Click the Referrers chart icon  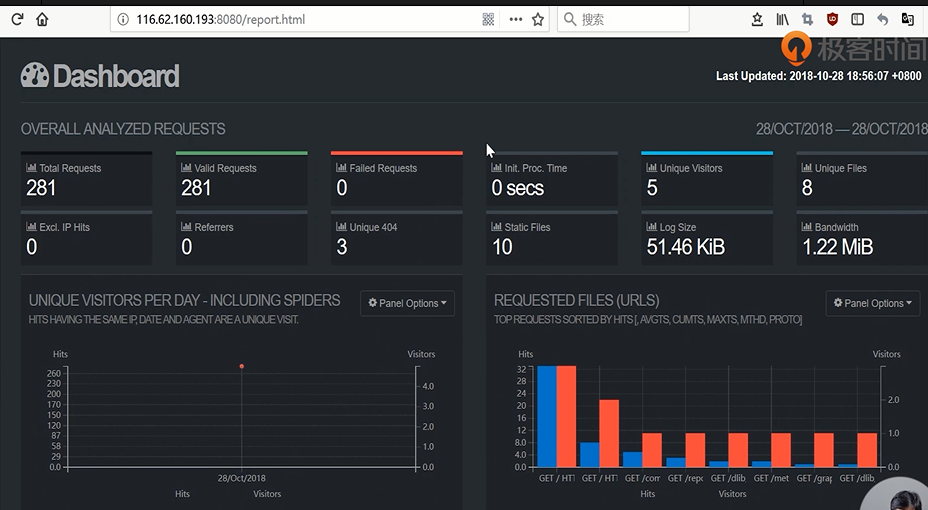pos(186,227)
